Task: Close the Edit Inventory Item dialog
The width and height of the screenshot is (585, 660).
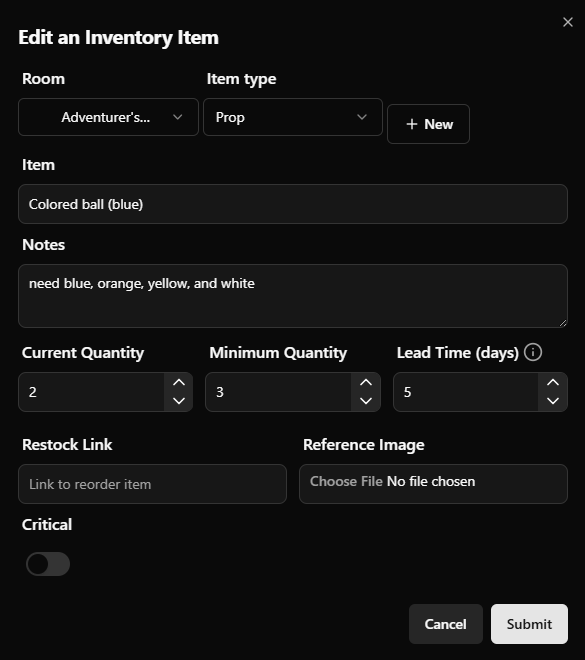Action: pos(568,22)
